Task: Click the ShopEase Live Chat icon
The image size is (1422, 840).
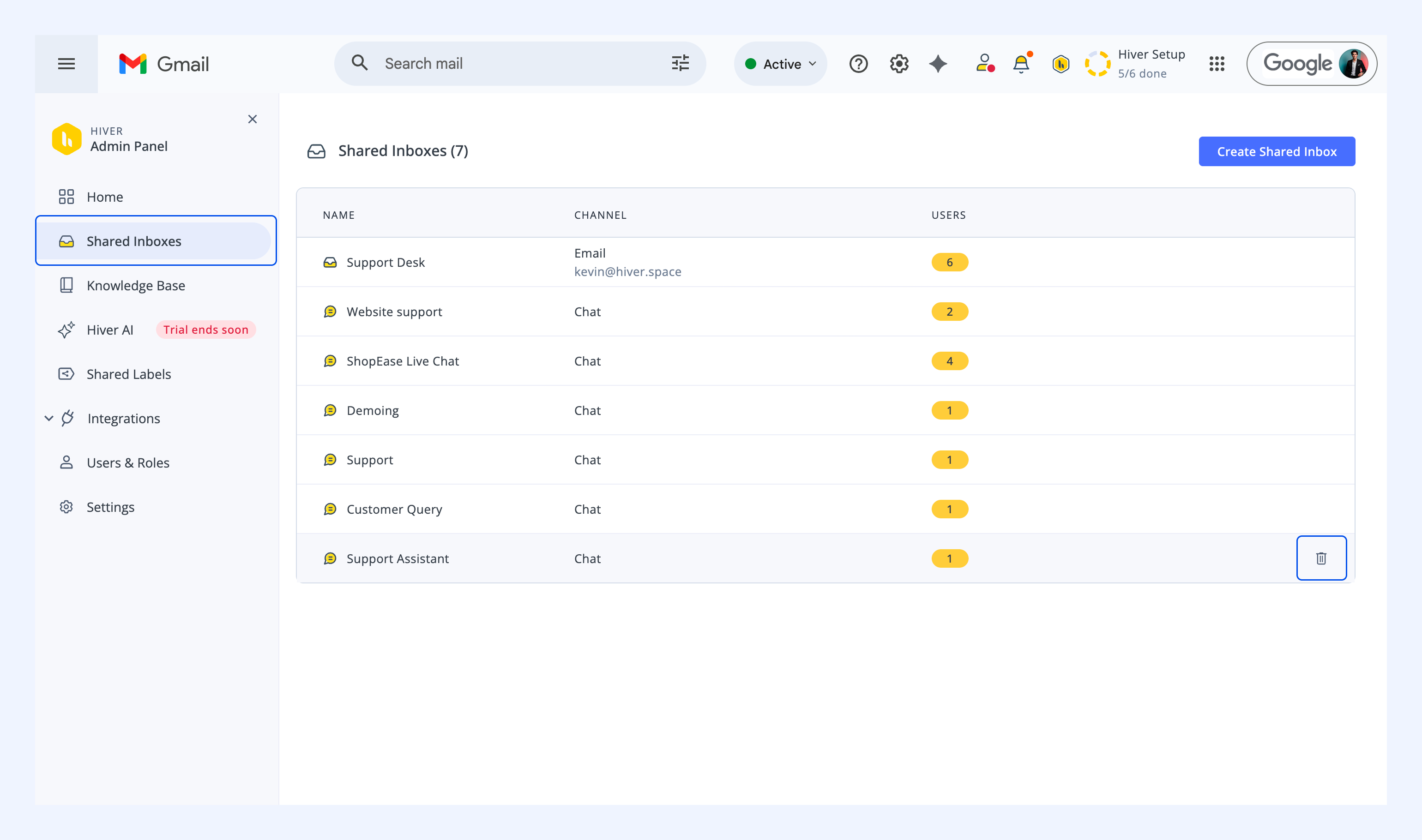Action: pyautogui.click(x=330, y=361)
